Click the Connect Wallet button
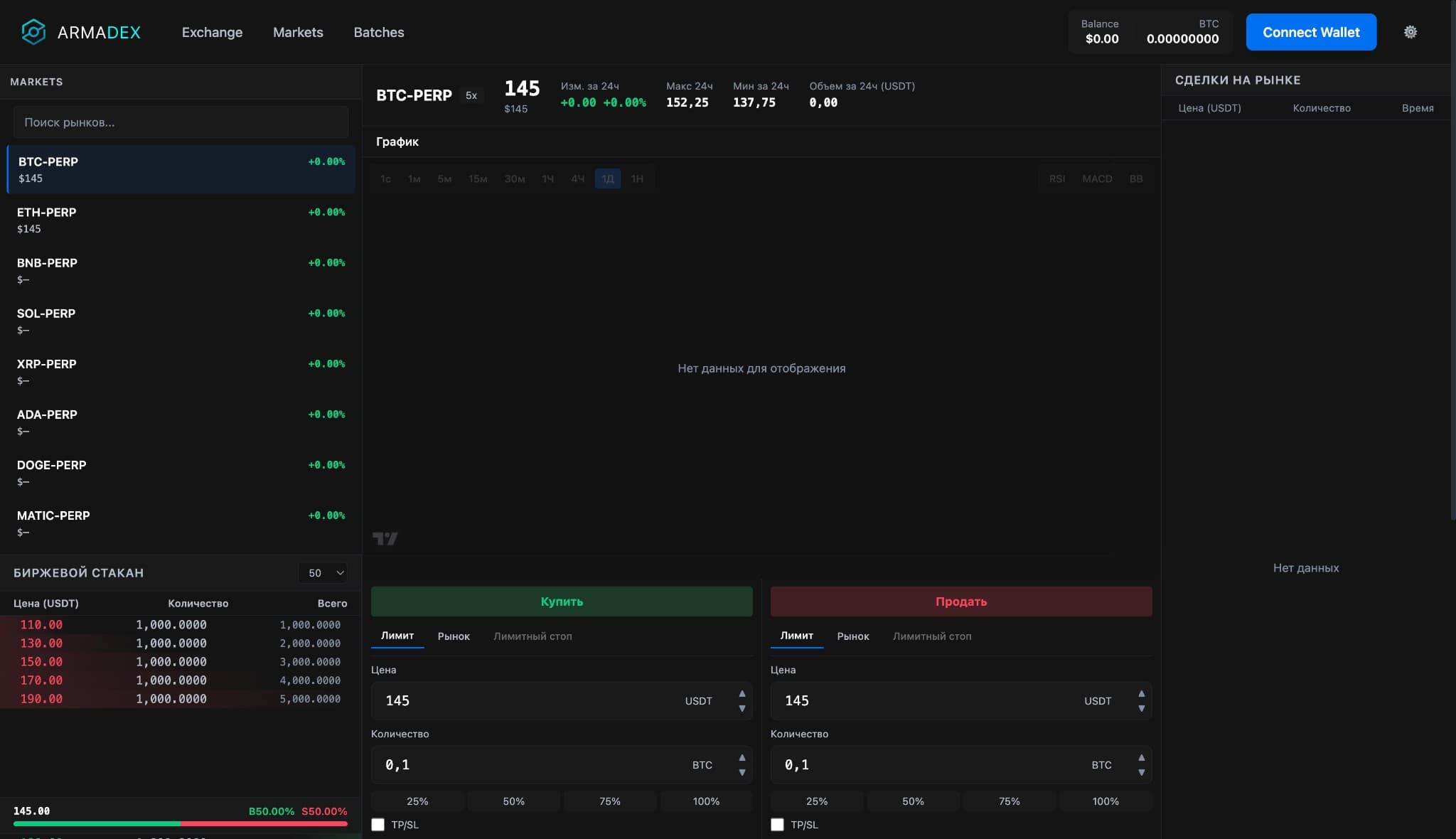The height and width of the screenshot is (839, 1456). (1310, 32)
